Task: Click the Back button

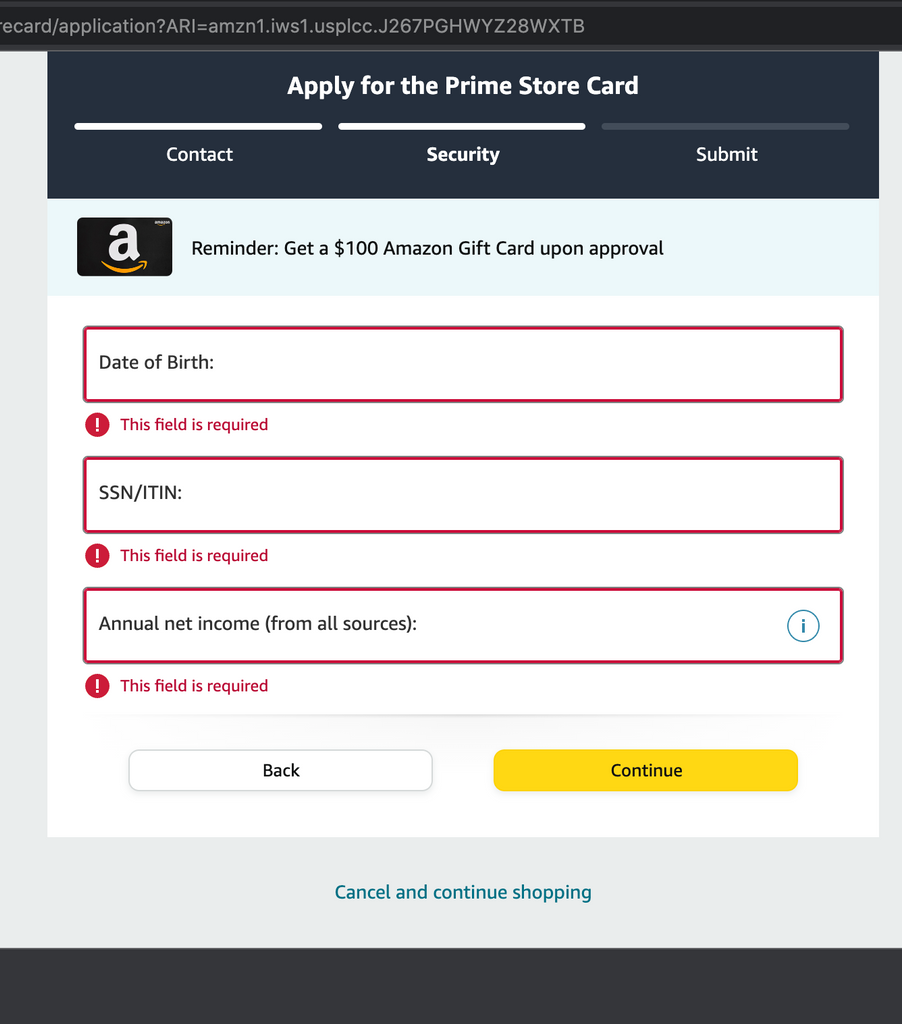Action: click(280, 770)
